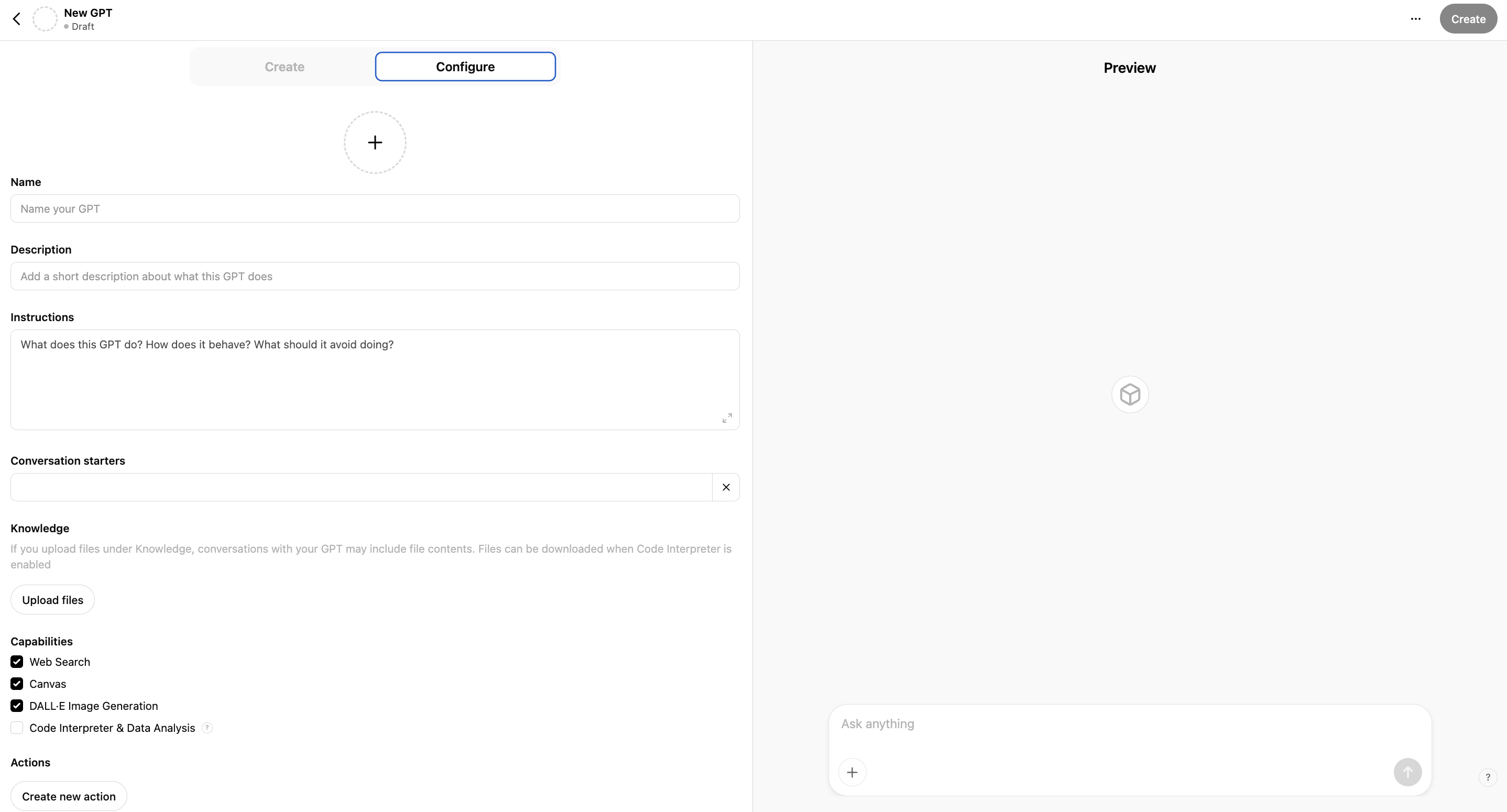
Task: Click the Name your GPT input field
Action: pyautogui.click(x=375, y=209)
